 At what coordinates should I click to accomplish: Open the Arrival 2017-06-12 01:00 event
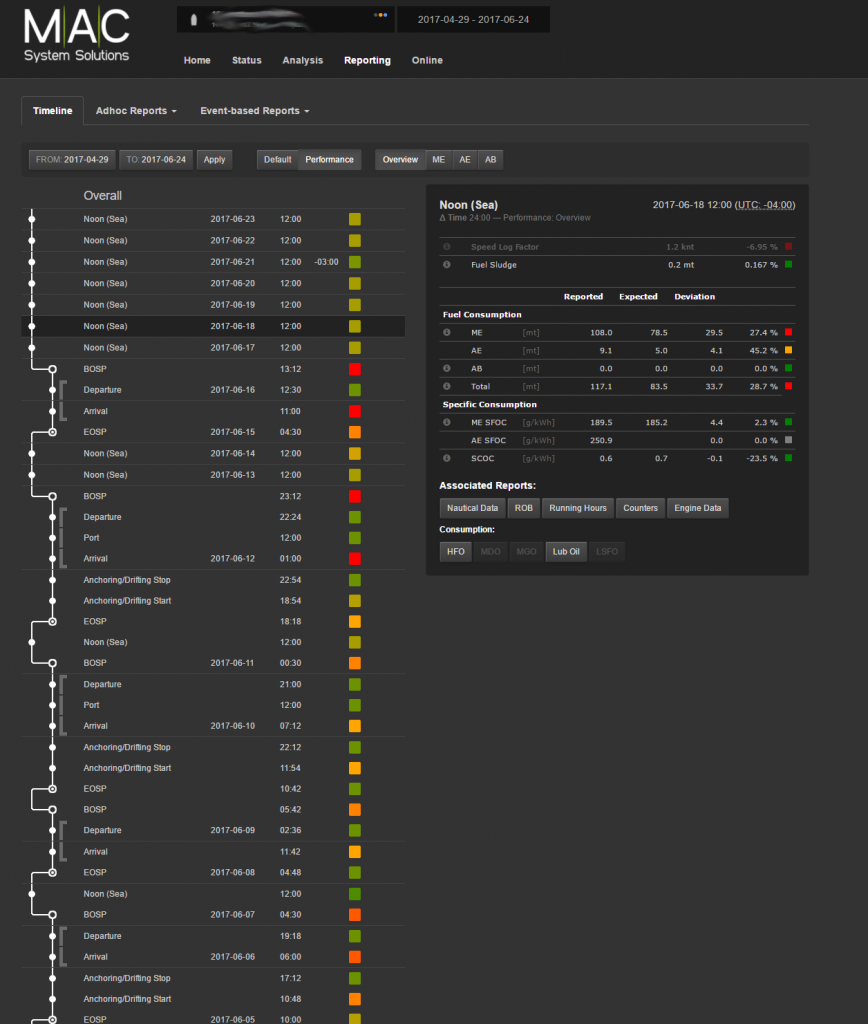[x=213, y=558]
